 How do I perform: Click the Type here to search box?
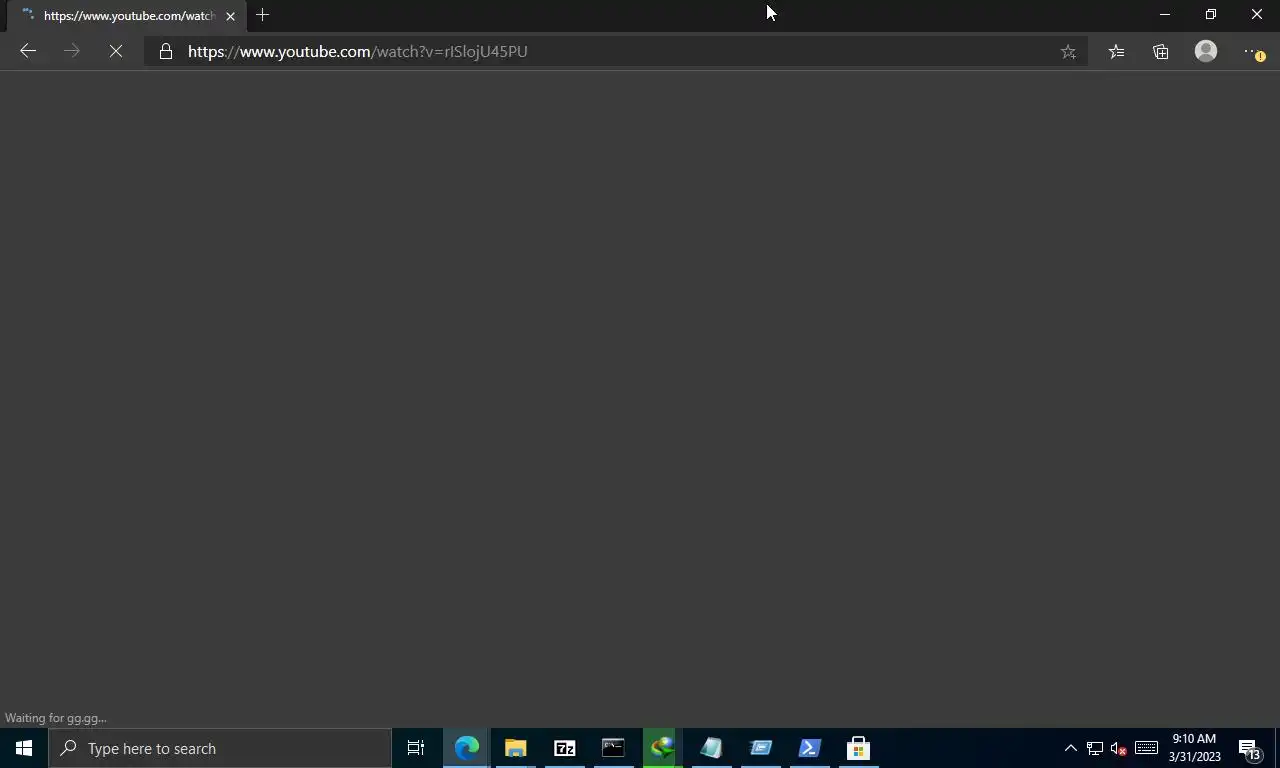tap(220, 748)
